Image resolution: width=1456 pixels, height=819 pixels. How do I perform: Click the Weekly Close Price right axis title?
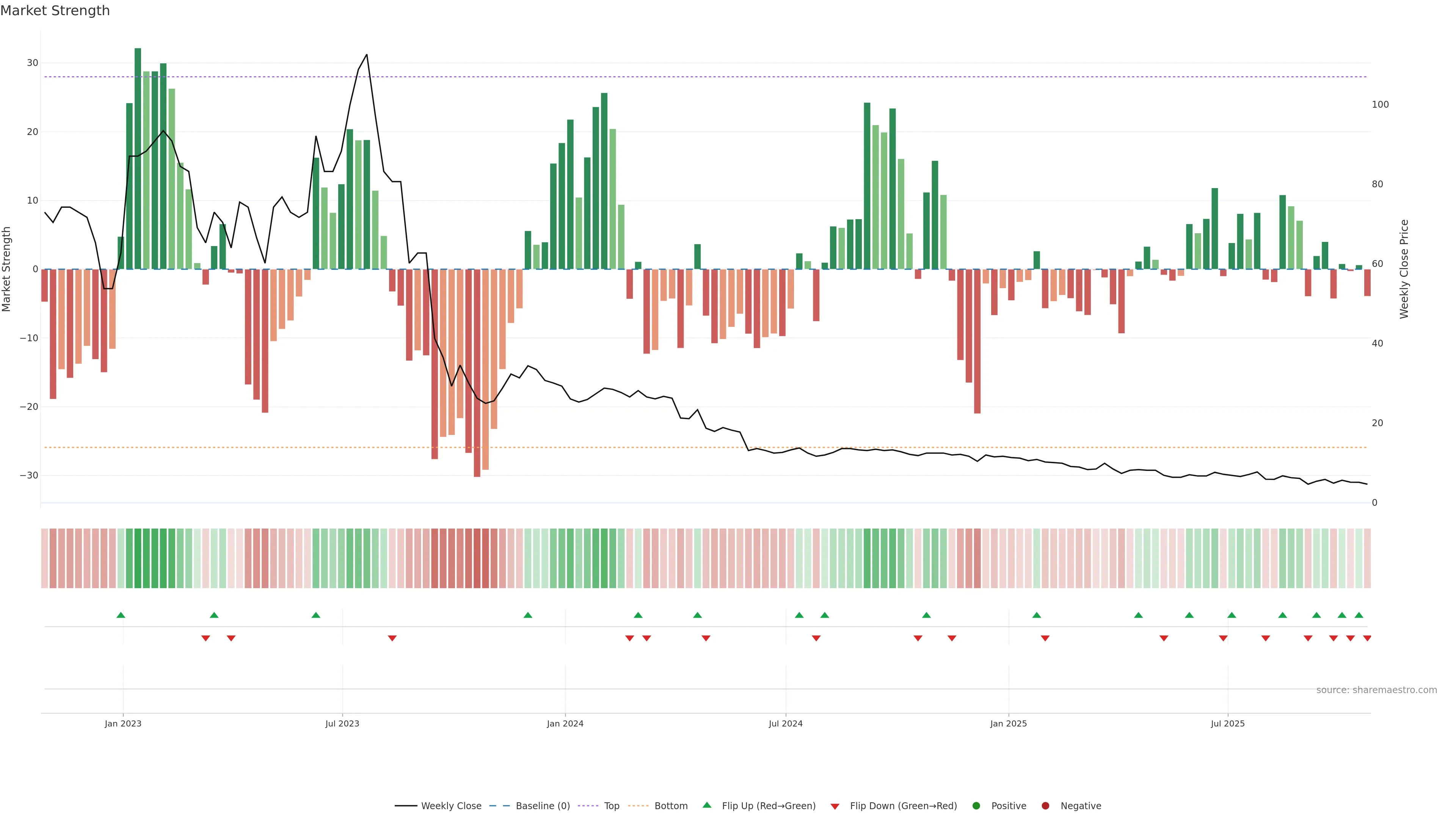pos(1404,269)
